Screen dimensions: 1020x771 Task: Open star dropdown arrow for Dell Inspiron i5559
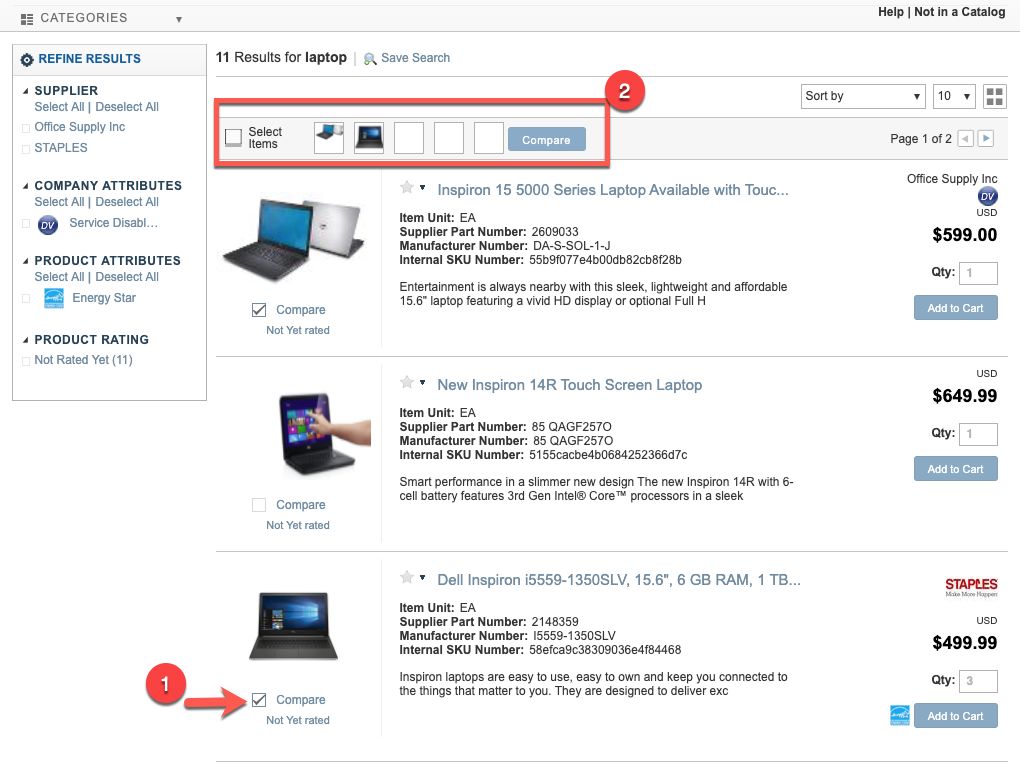[422, 577]
